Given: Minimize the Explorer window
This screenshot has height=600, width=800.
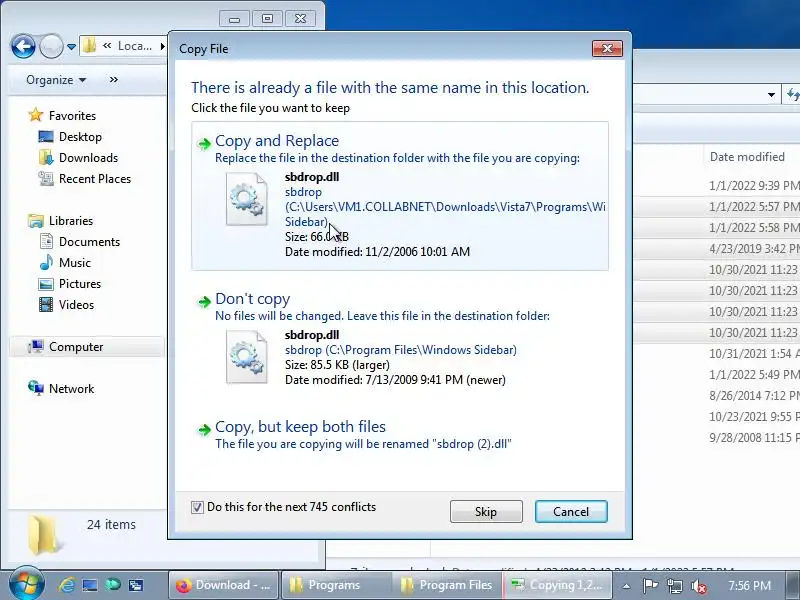Looking at the screenshot, I should [x=235, y=19].
